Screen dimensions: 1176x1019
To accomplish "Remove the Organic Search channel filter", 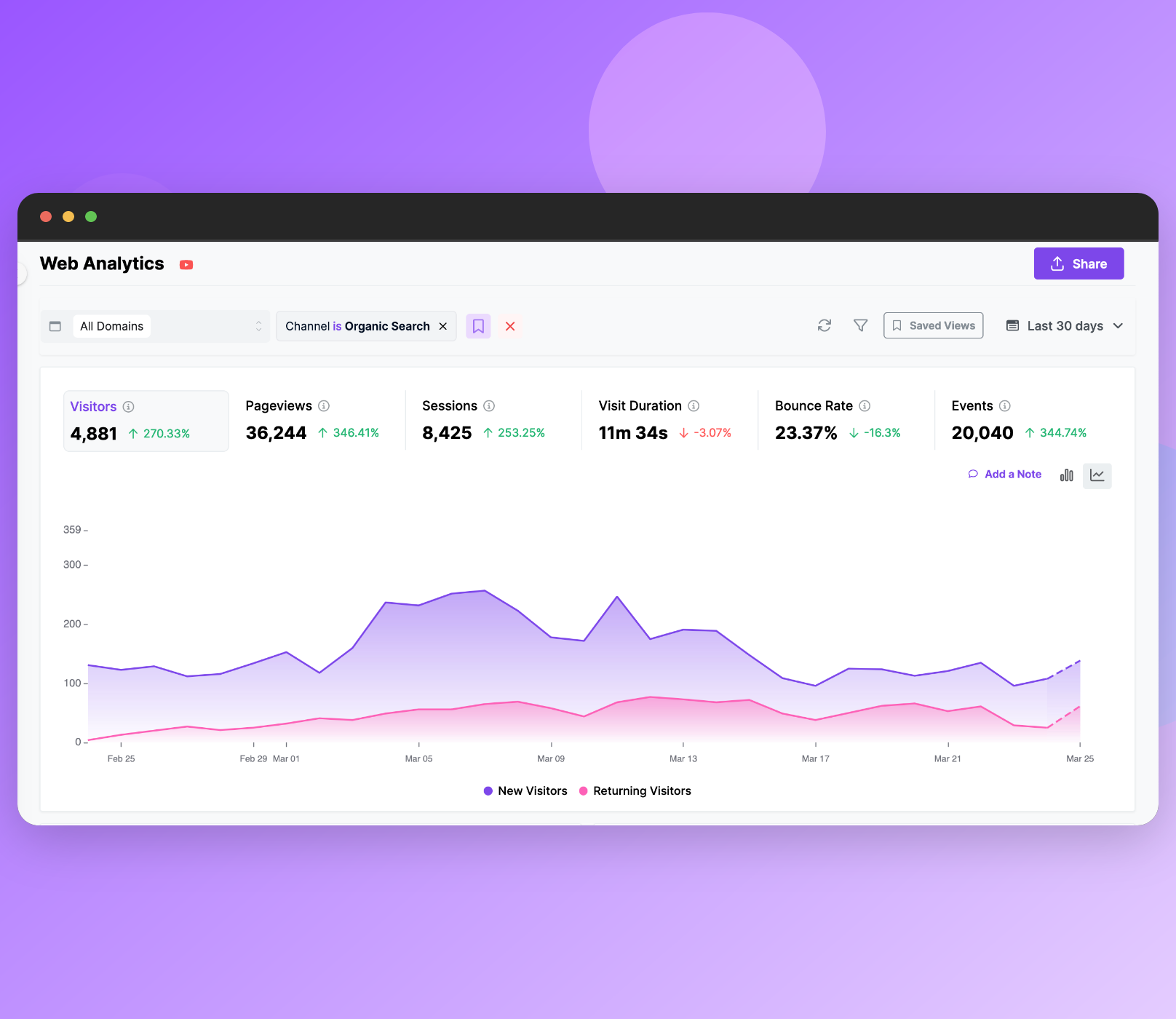I will click(x=442, y=326).
